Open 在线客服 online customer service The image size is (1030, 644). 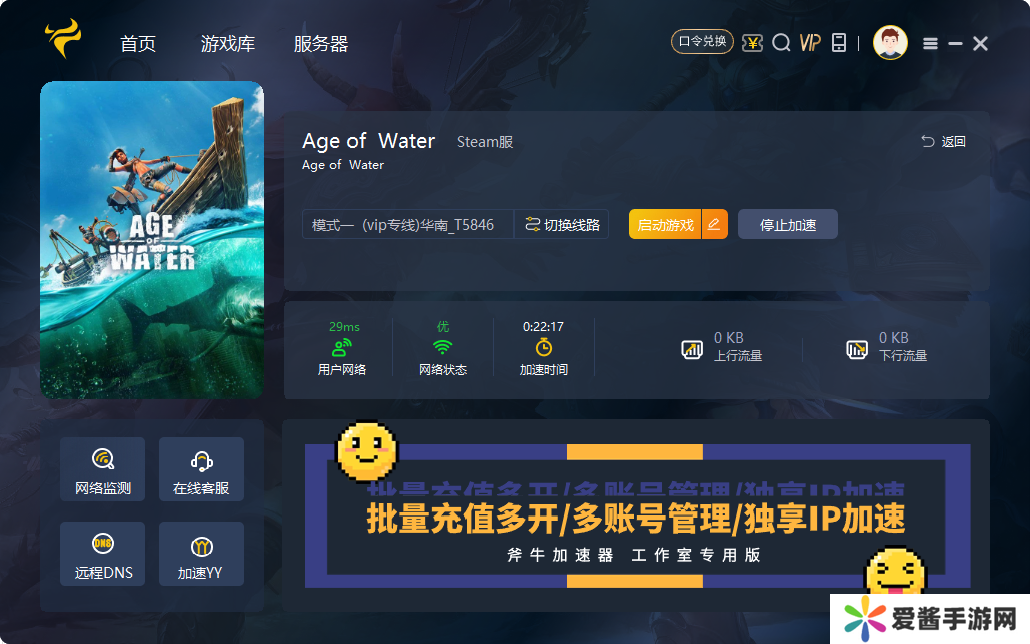[x=201, y=470]
